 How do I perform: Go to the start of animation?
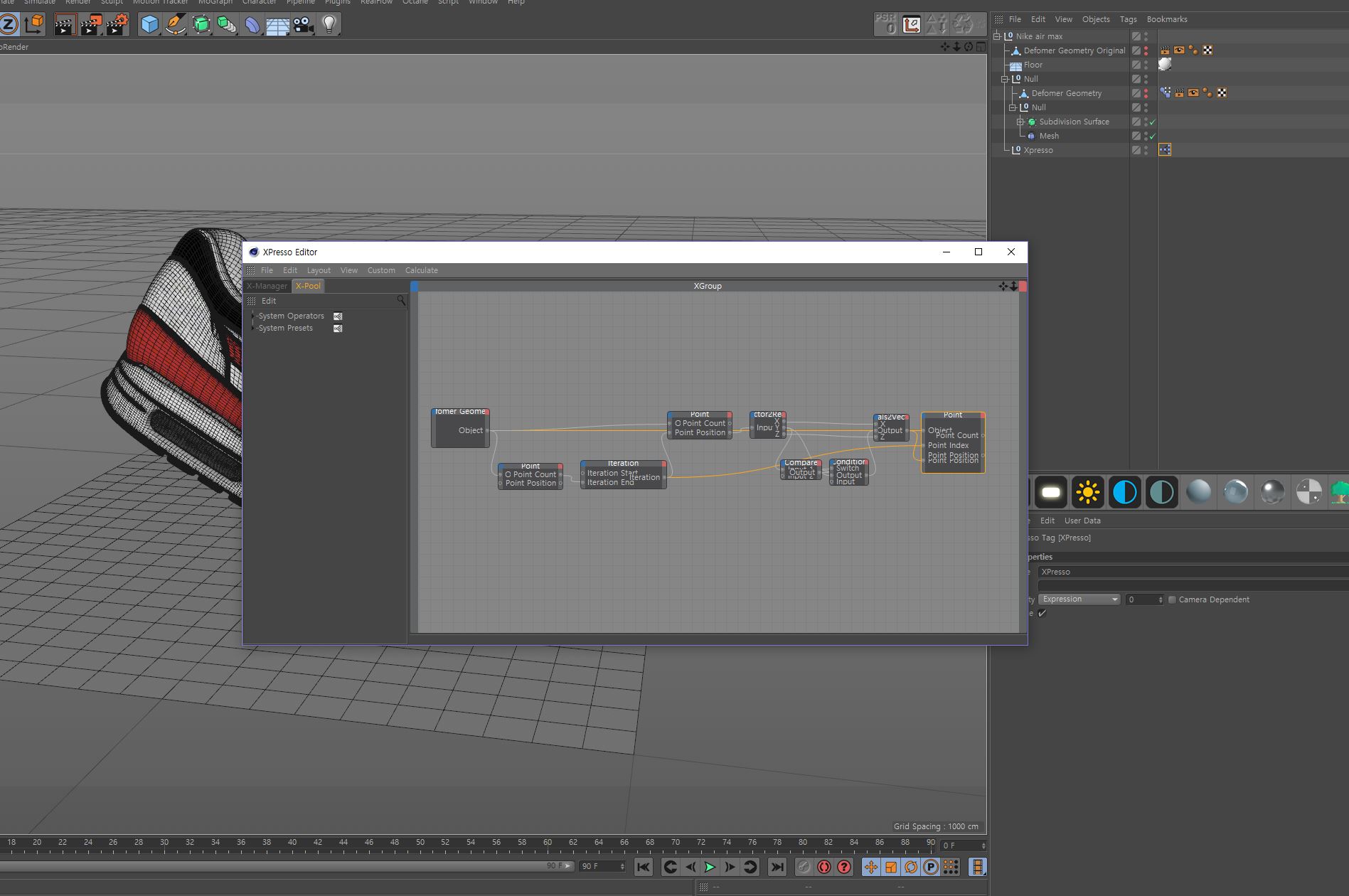pos(643,867)
